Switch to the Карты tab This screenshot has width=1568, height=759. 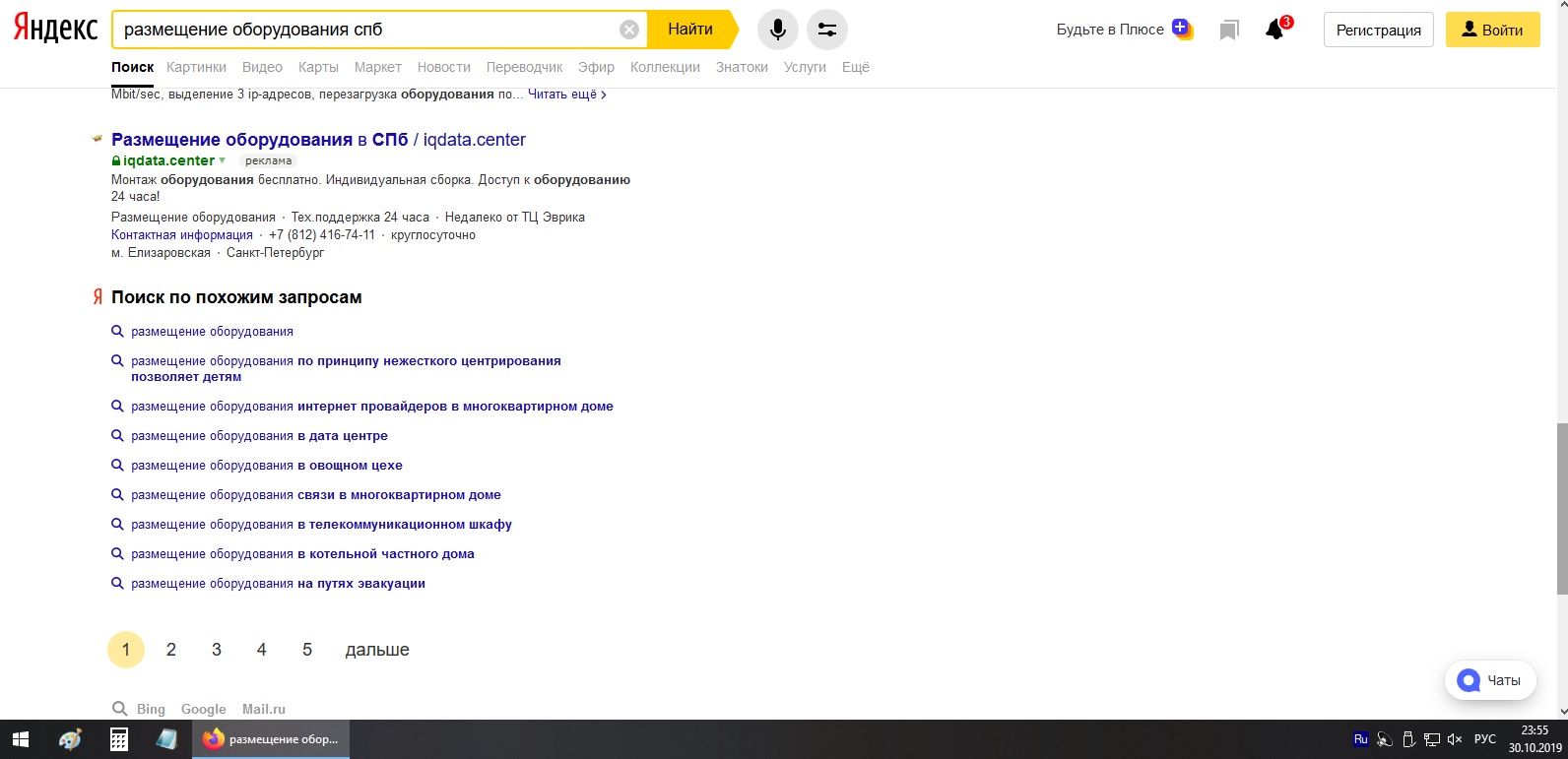pos(318,67)
